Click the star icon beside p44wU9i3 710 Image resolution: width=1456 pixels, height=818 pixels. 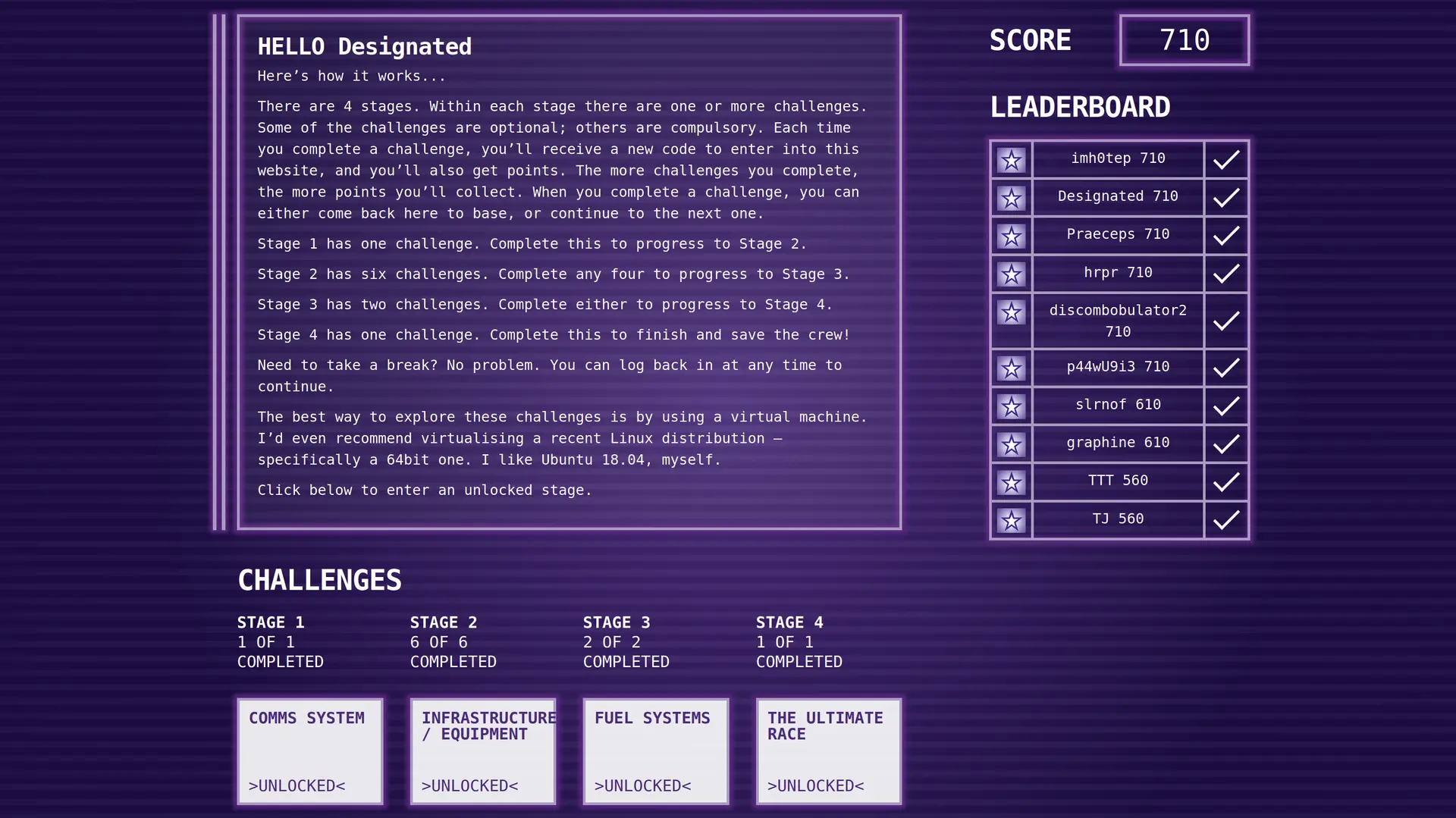click(x=1011, y=368)
